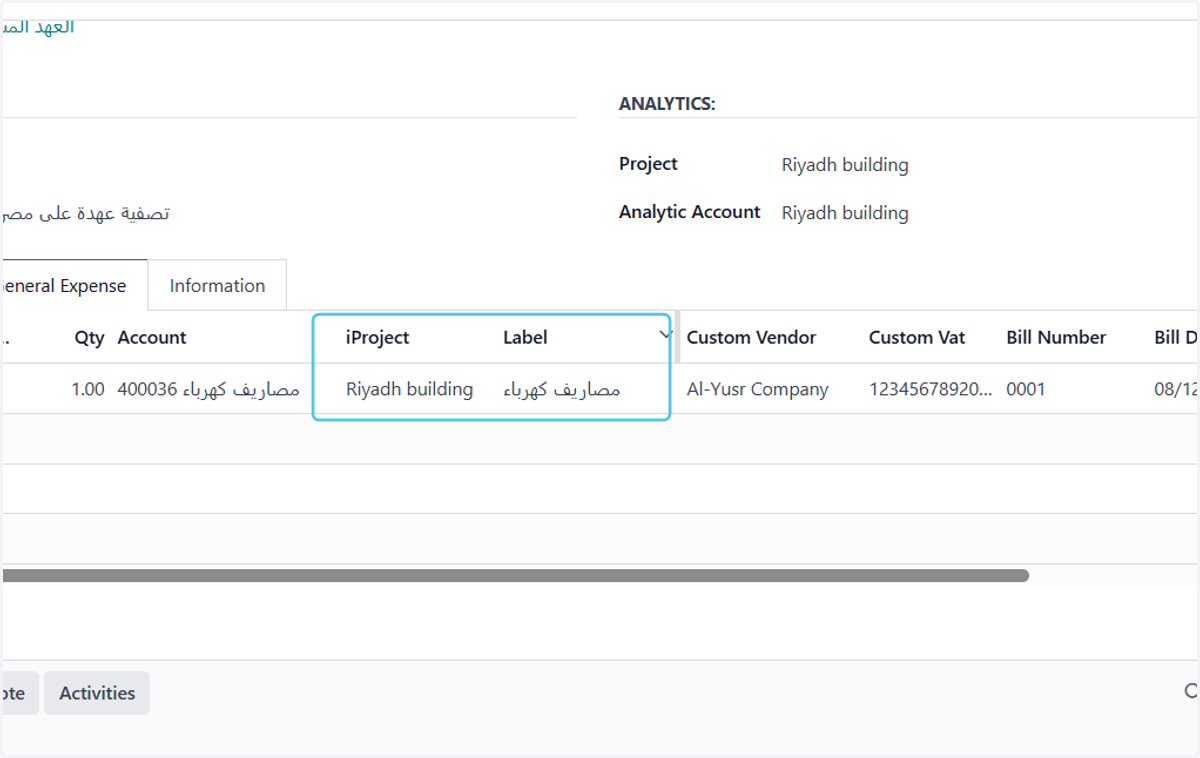Click the Project field label

pyautogui.click(x=648, y=164)
